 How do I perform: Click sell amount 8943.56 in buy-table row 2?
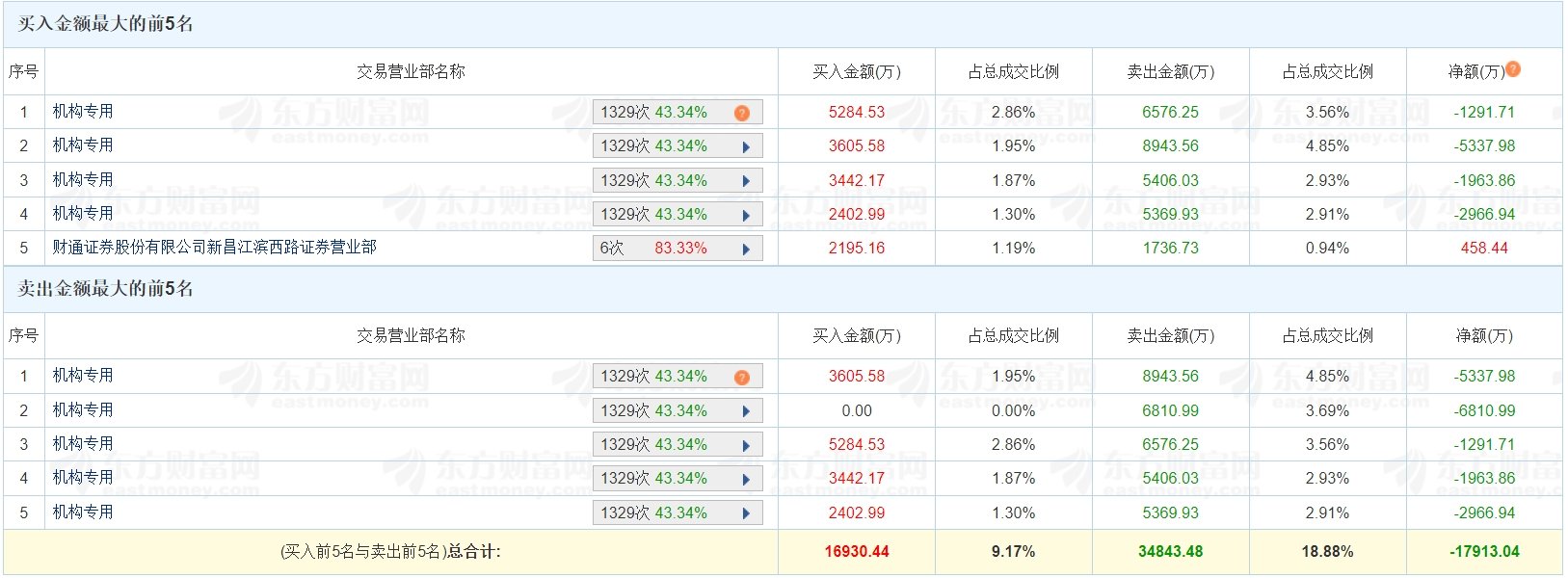click(x=1171, y=146)
